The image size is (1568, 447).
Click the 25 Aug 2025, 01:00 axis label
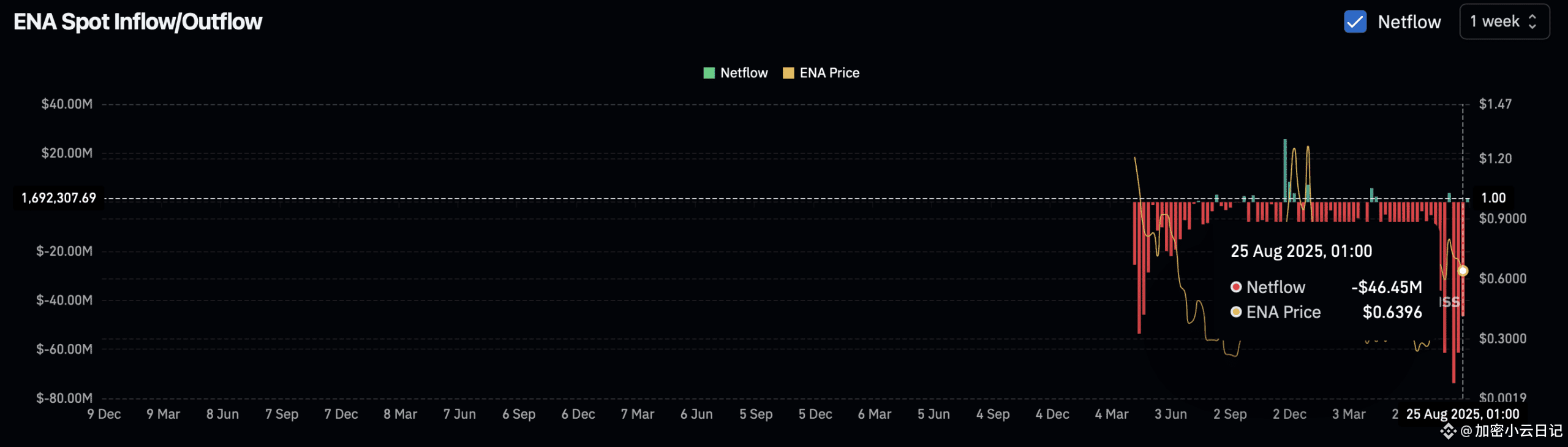pos(1463,415)
